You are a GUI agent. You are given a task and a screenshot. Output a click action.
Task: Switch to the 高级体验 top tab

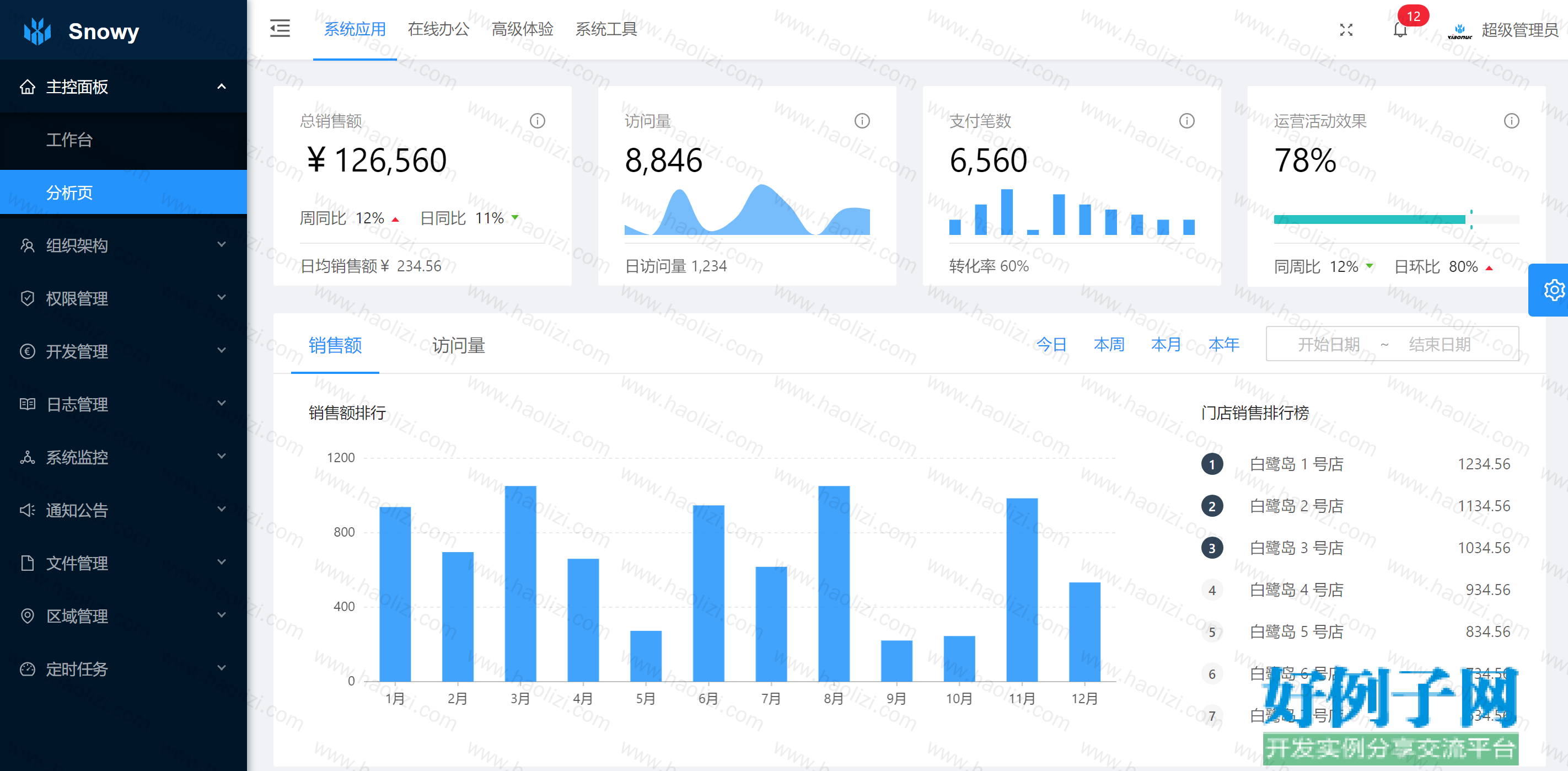point(522,29)
